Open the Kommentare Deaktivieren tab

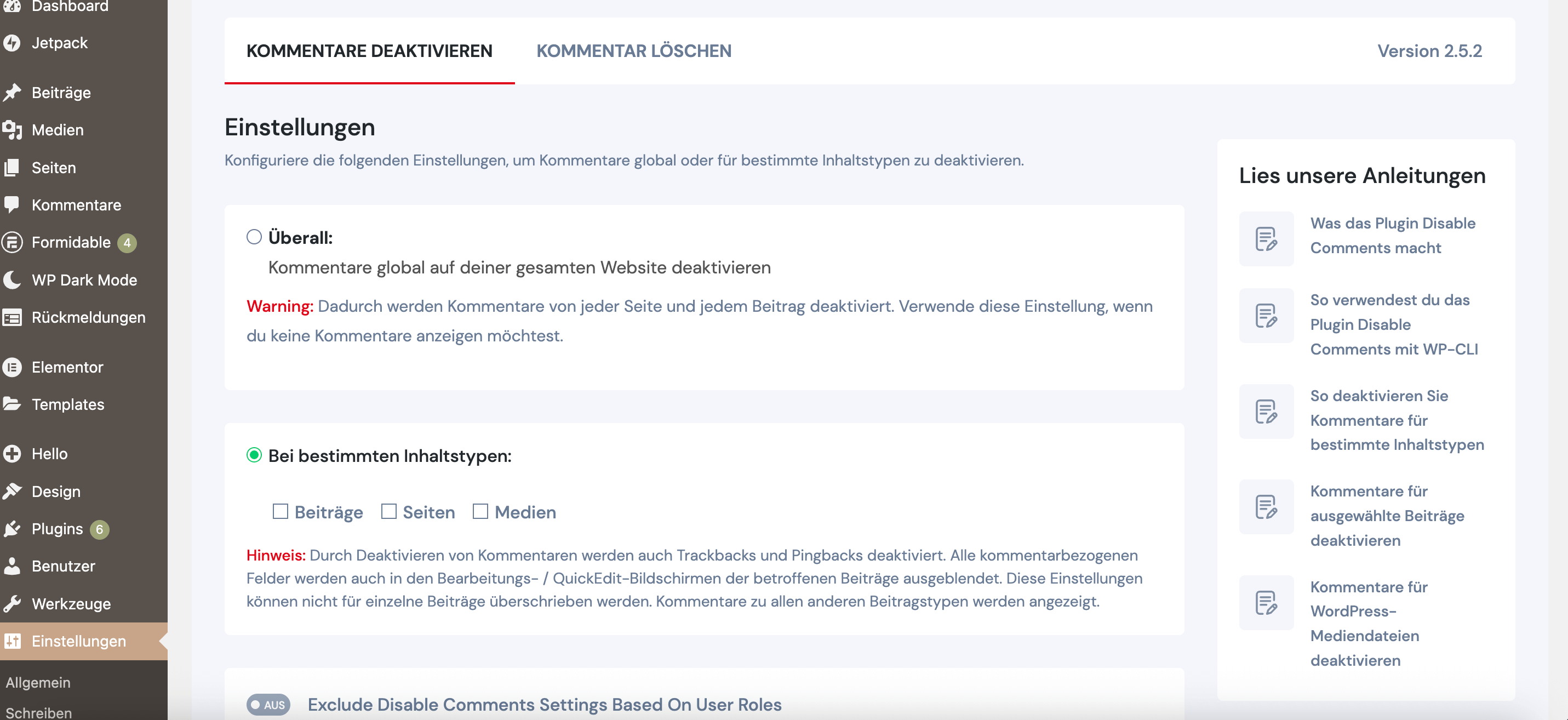(x=369, y=51)
